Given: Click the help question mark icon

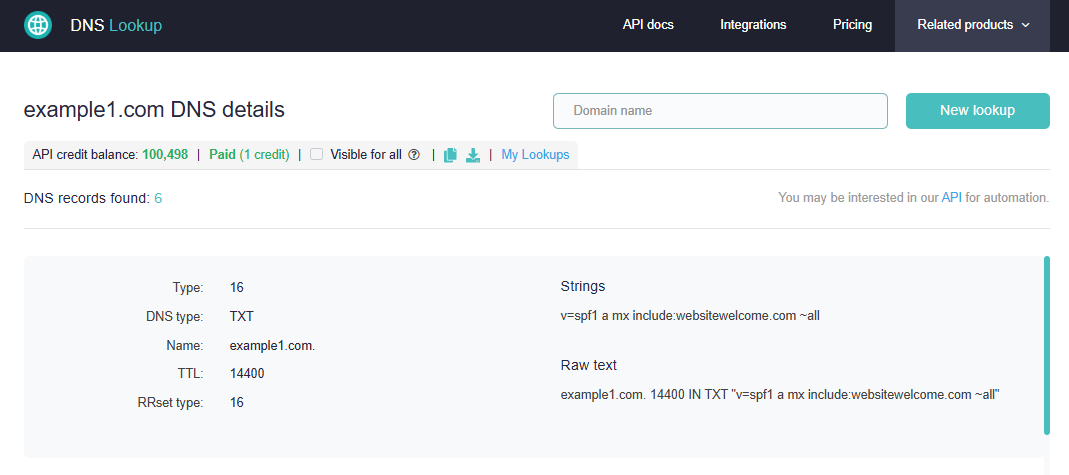Looking at the screenshot, I should [x=414, y=155].
